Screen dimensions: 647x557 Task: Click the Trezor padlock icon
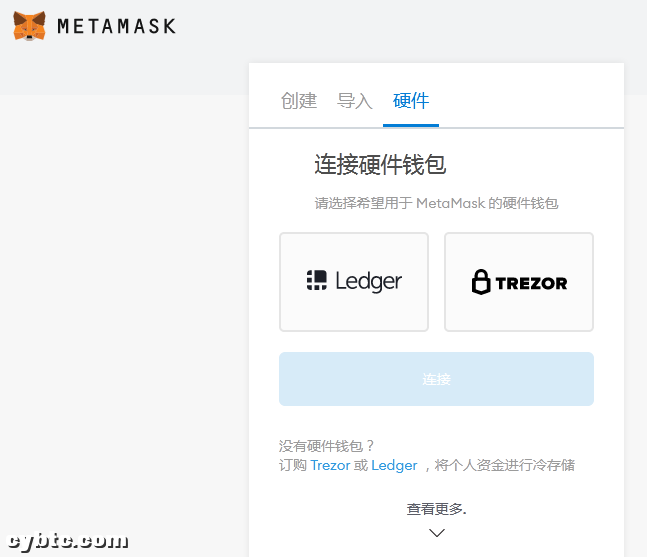(481, 282)
